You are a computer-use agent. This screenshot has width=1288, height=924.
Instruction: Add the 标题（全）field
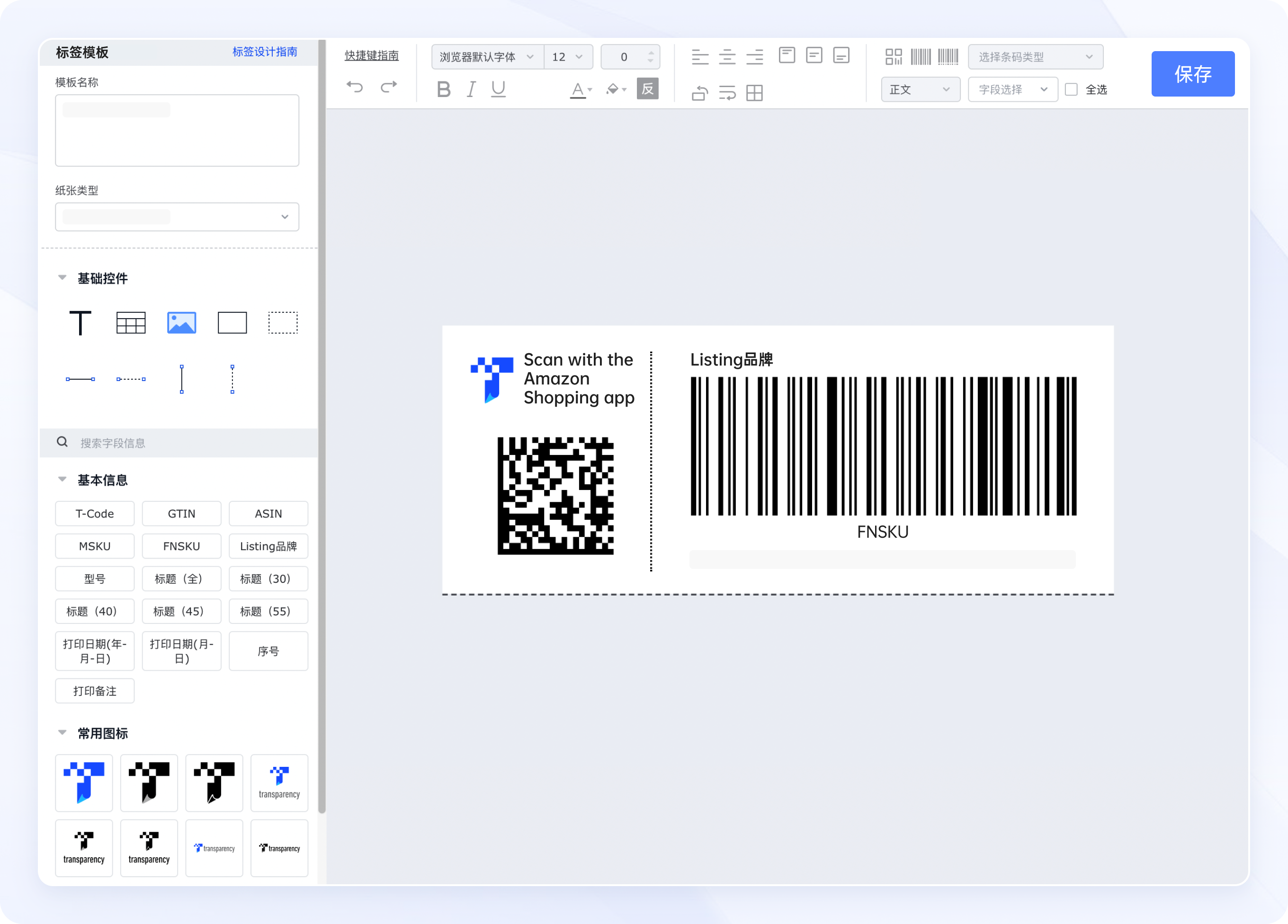(x=182, y=579)
